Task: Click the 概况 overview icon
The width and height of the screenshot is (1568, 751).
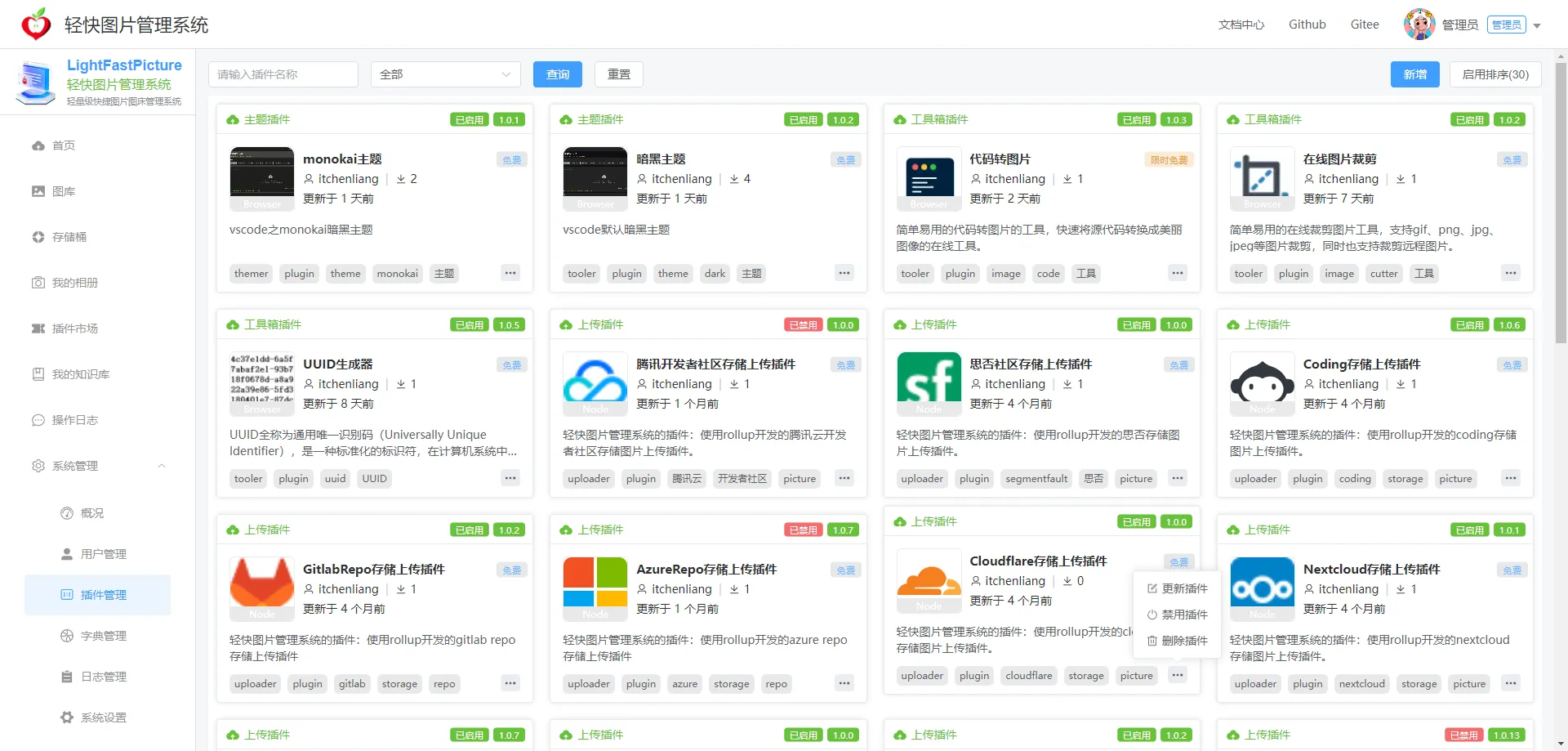Action: click(67, 513)
